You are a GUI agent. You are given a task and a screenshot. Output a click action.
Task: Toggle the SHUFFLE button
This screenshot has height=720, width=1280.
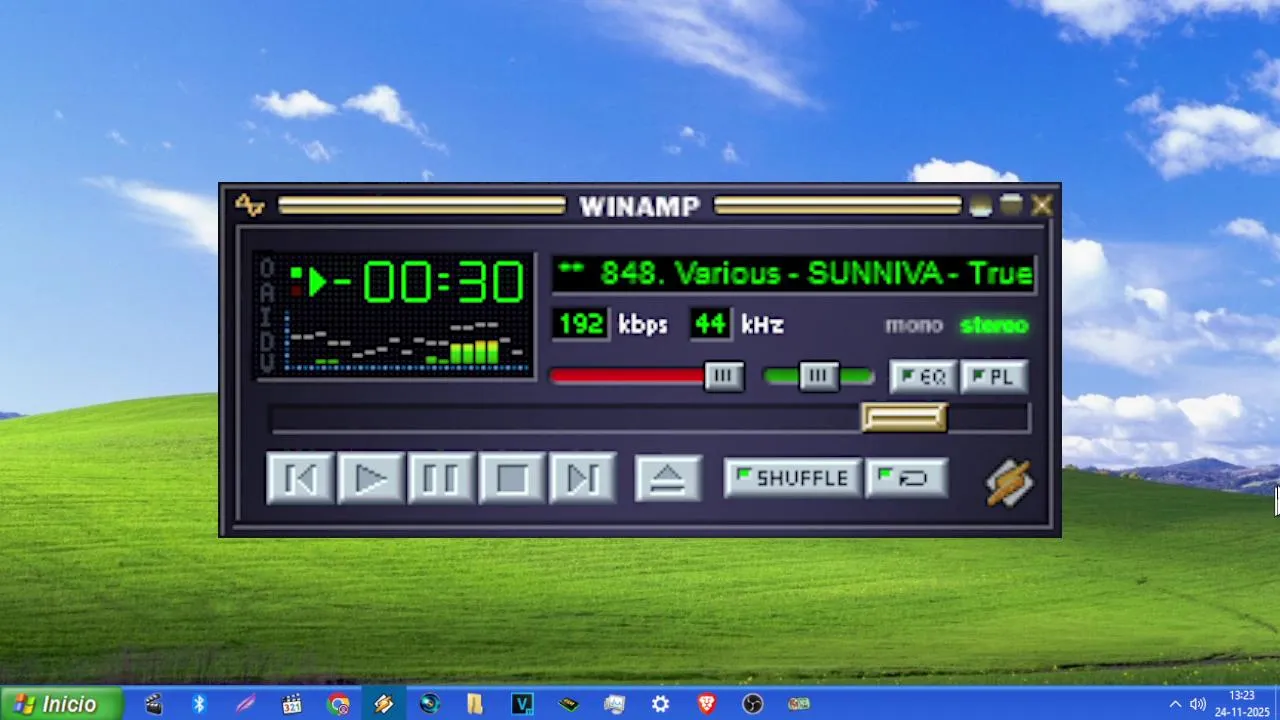[x=791, y=478]
